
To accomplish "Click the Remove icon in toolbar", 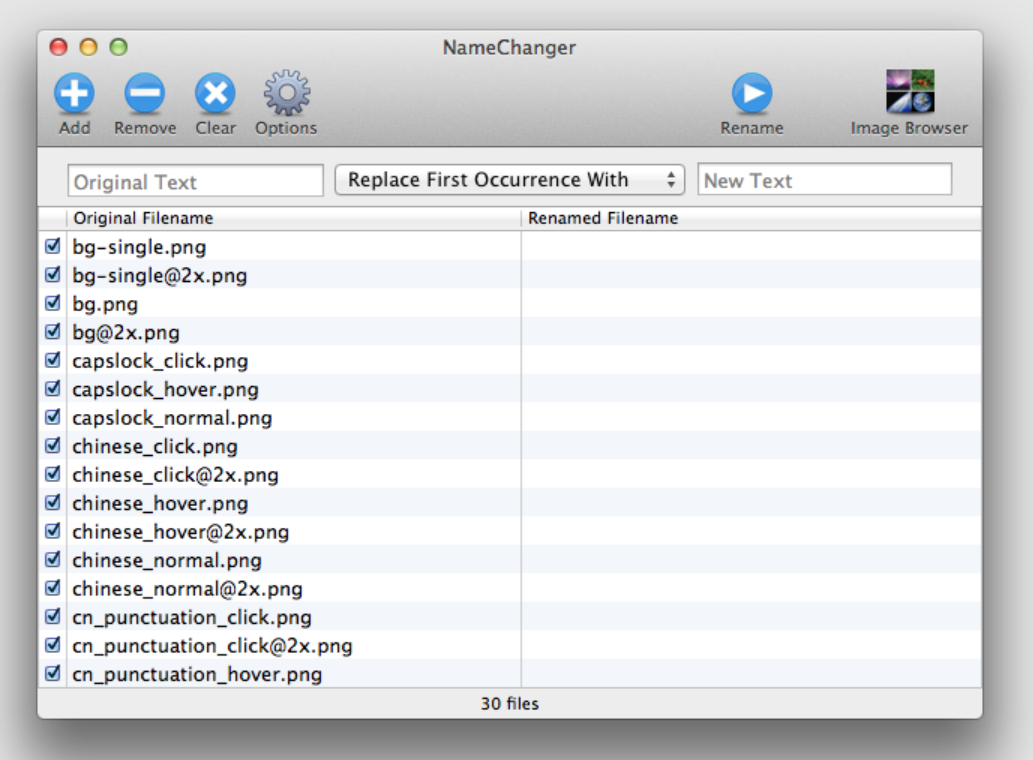I will click(144, 93).
